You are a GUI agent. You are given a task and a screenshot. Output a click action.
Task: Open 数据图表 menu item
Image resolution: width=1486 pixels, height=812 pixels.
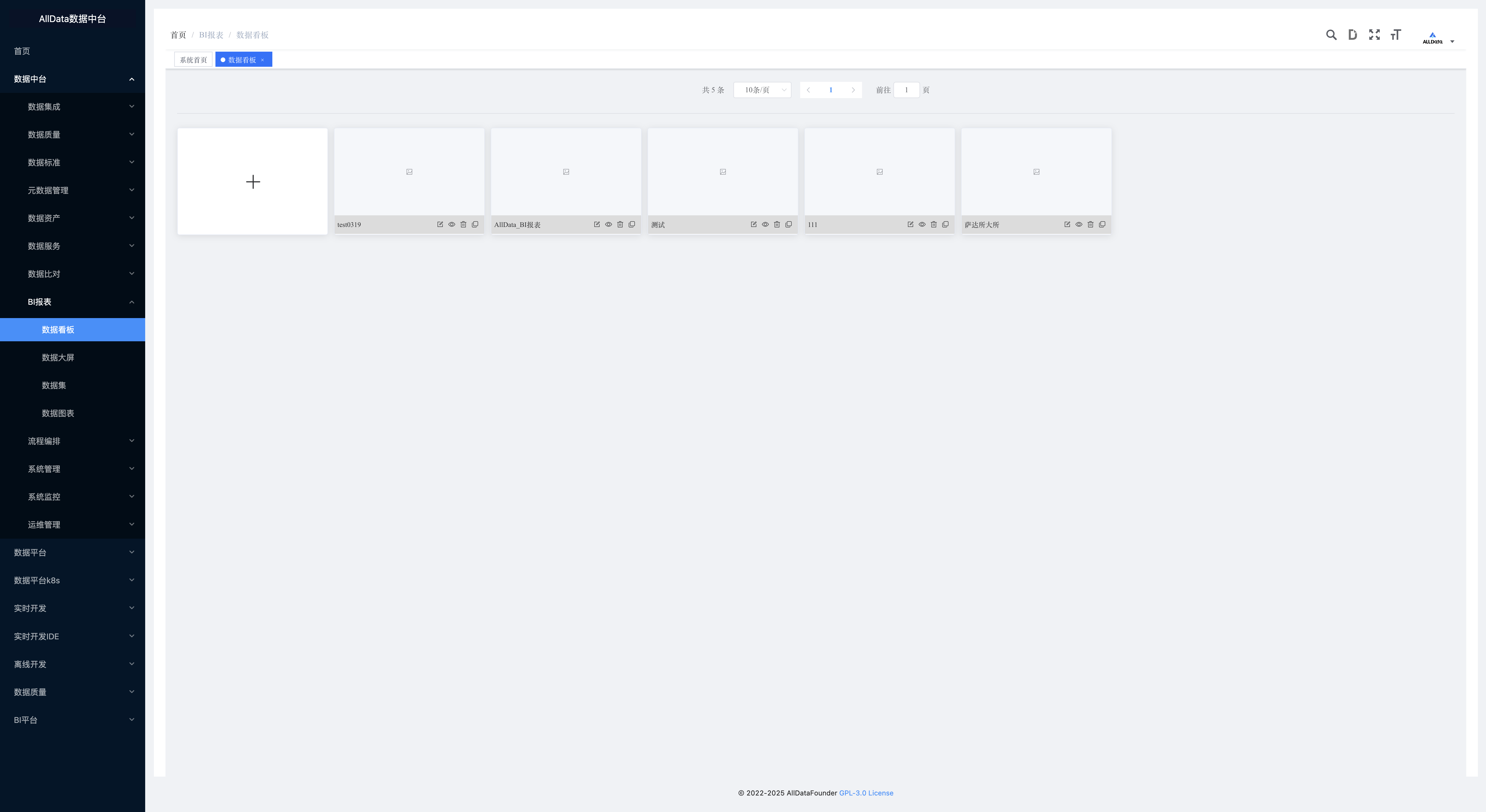(73, 414)
